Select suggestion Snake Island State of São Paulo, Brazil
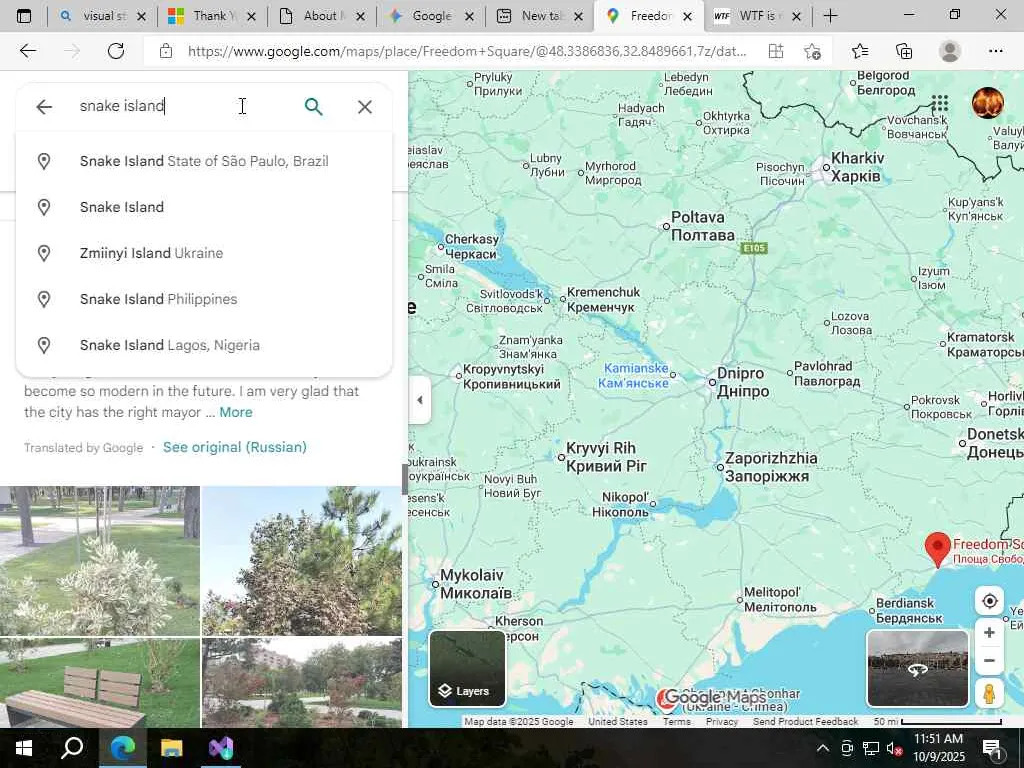The width and height of the screenshot is (1024, 768). (204, 161)
